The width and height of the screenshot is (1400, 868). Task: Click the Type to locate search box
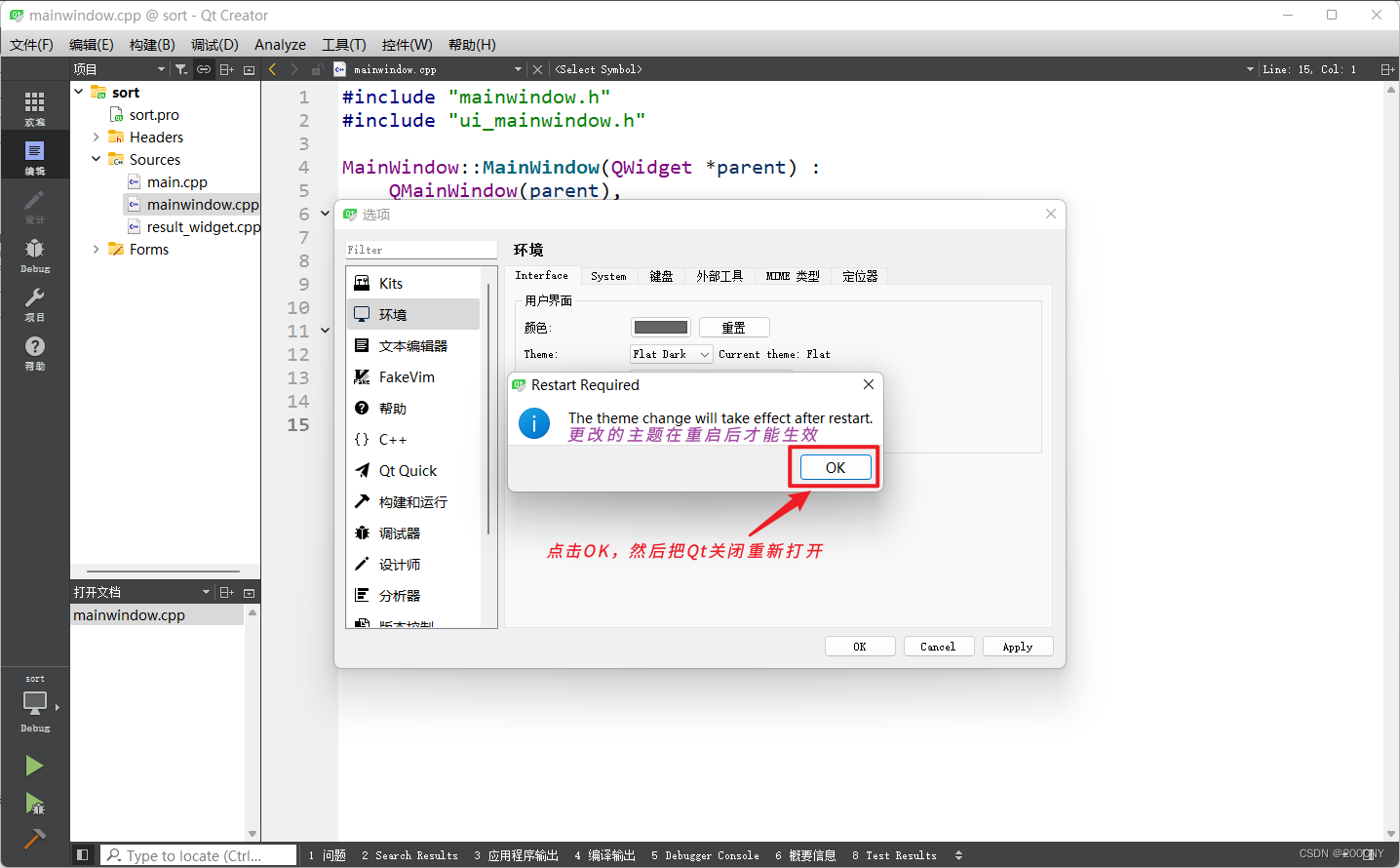(x=199, y=855)
